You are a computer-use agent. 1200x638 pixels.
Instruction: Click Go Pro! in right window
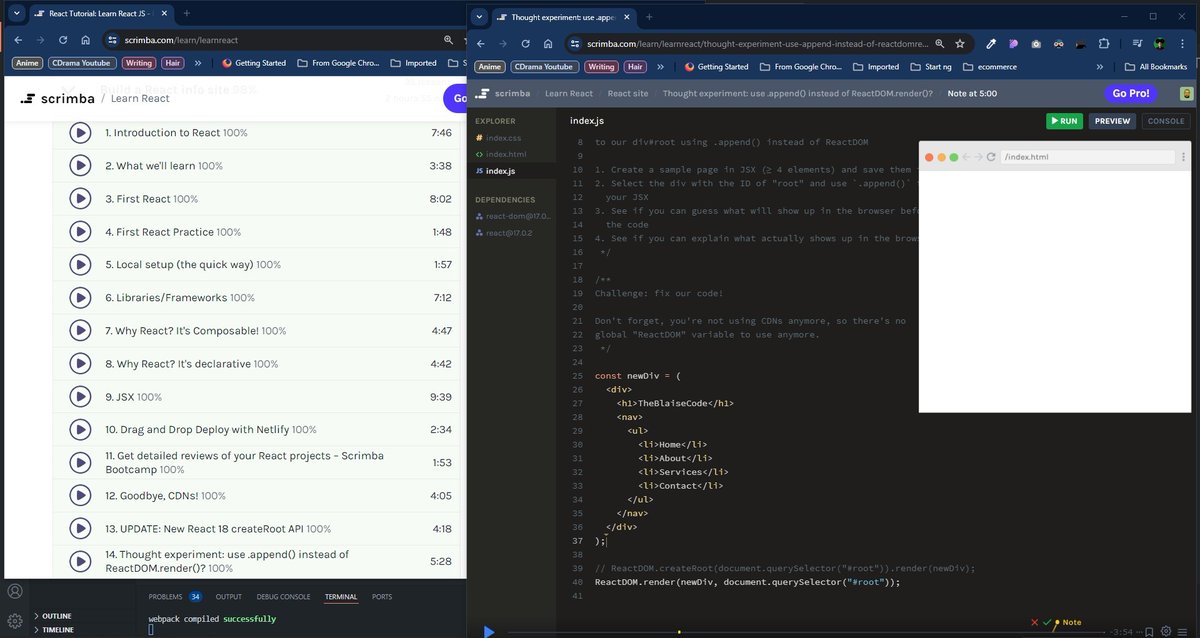coord(1131,93)
